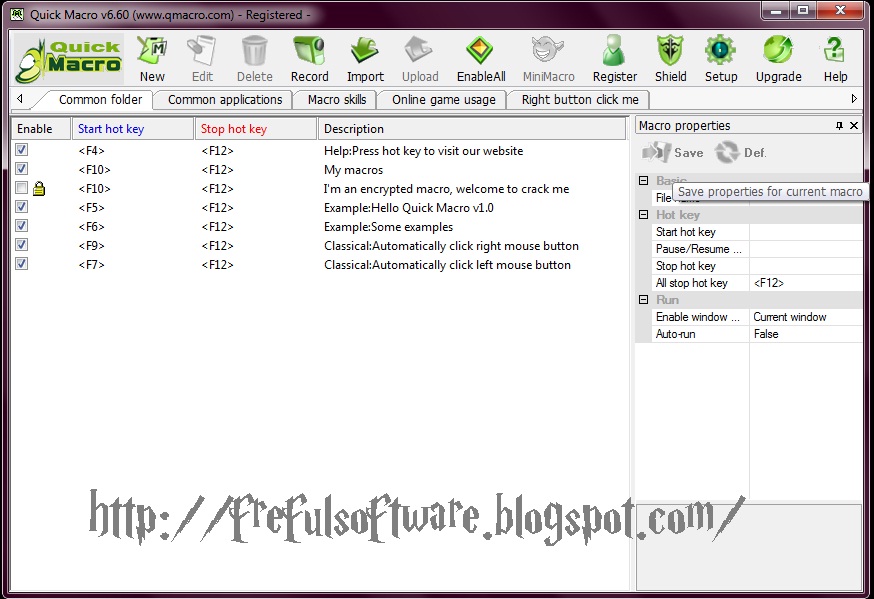Disable the F9 right-click macro
This screenshot has height=599, width=874.
point(21,245)
